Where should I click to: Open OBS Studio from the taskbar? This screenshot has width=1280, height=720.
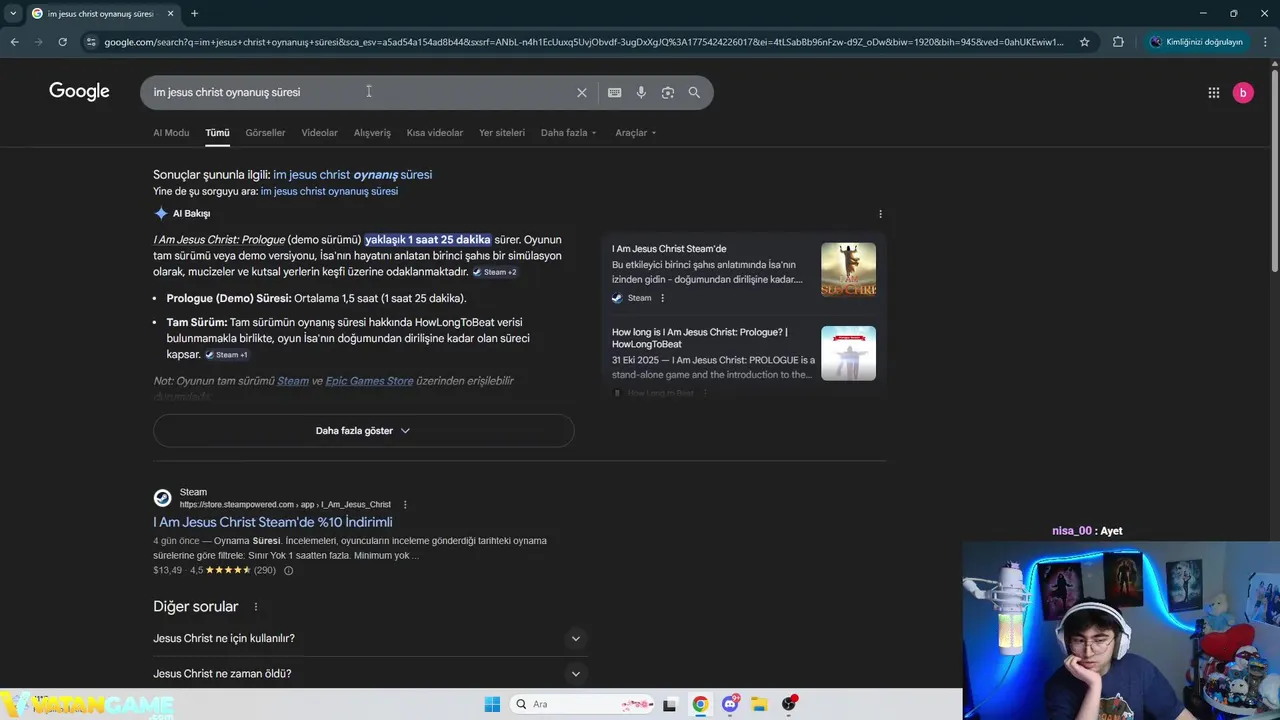789,704
